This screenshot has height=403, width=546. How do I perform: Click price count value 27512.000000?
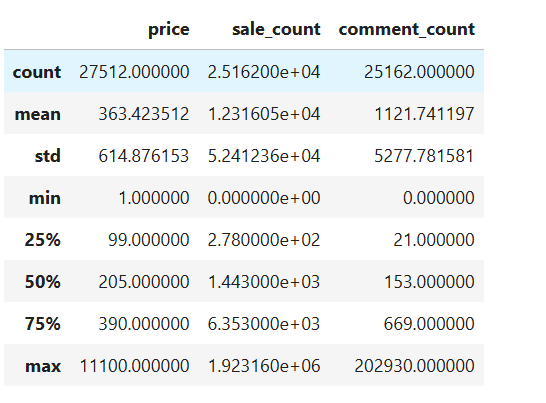(134, 72)
